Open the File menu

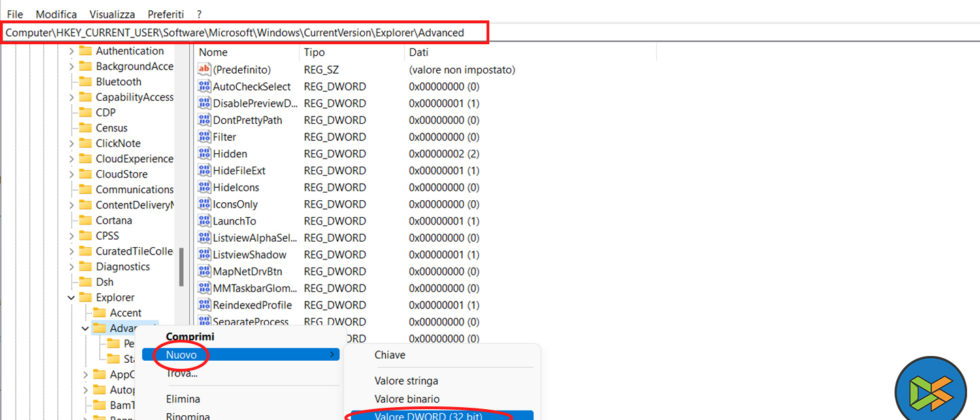[x=15, y=14]
